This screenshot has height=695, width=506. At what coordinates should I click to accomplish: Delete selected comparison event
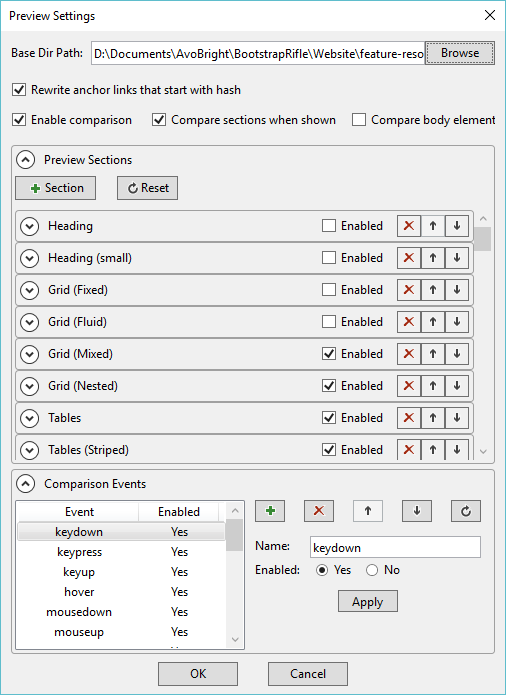click(319, 511)
